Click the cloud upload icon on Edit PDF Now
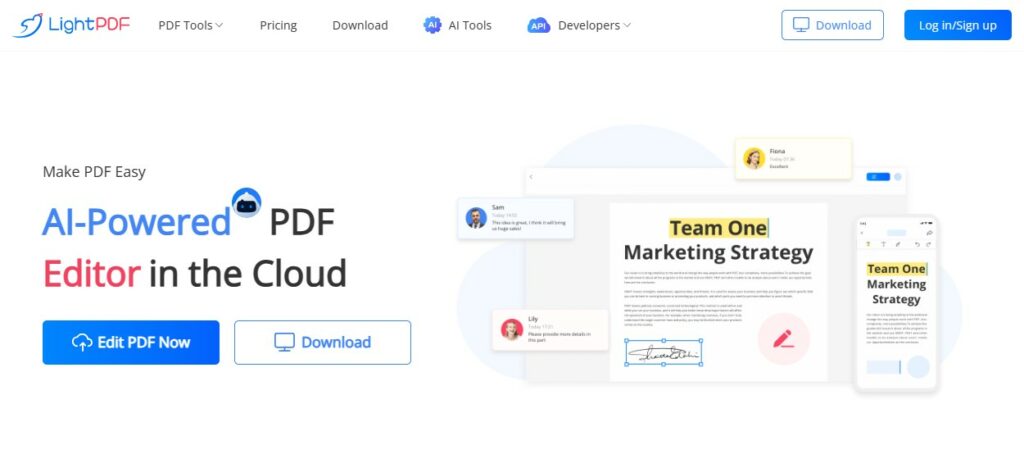This screenshot has width=1024, height=472. (82, 342)
